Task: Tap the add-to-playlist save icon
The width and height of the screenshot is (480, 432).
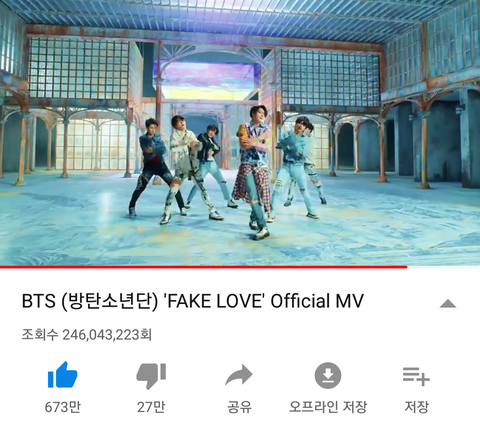Action: pyautogui.click(x=416, y=376)
